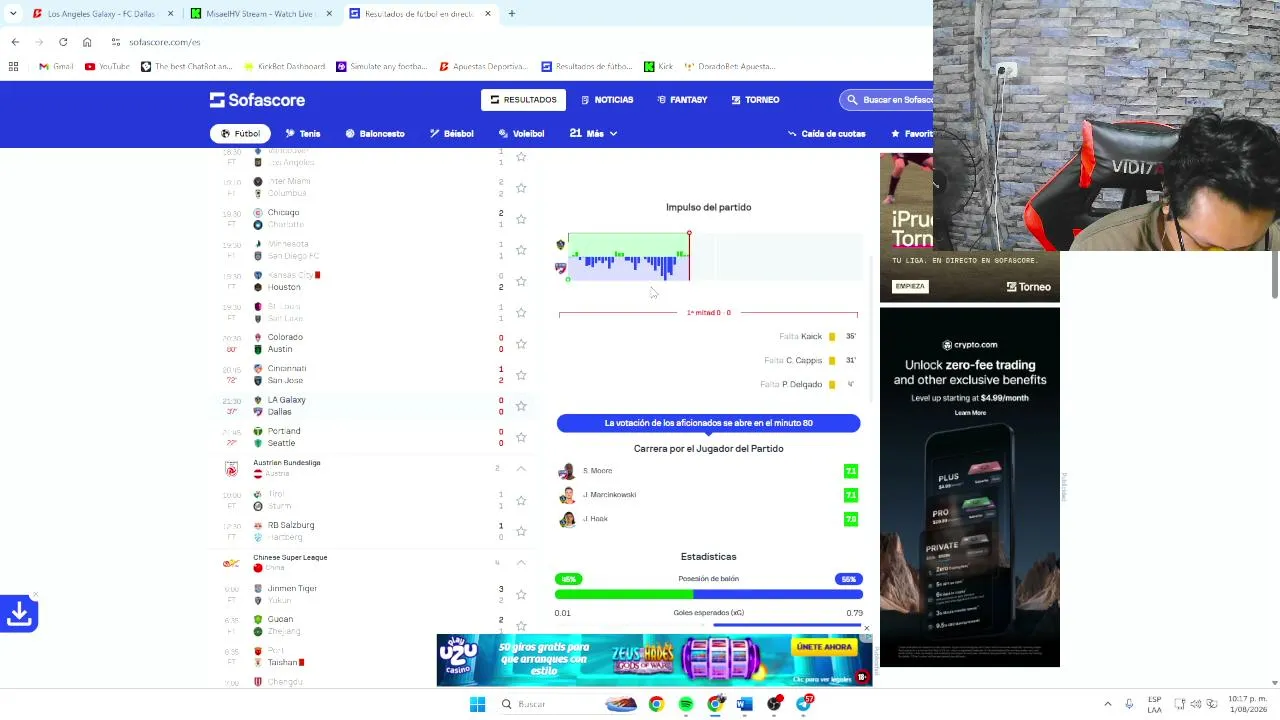Click the LA Galaxy crest beside momentum graph
The width and height of the screenshot is (1280, 720).
point(561,245)
